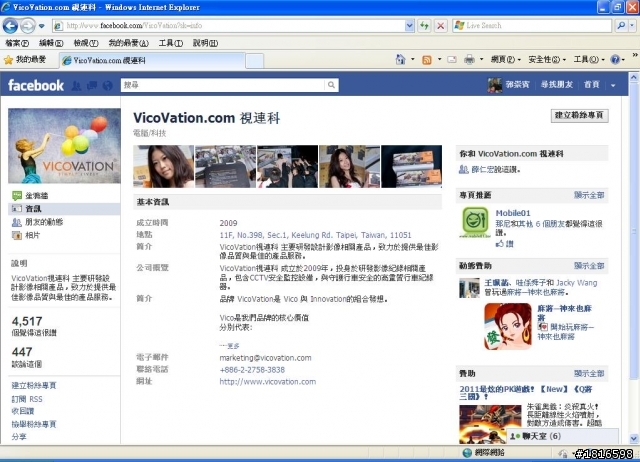Open the 聊天室 (6) chat bar
The height and width of the screenshot is (462, 640).
coord(563,436)
